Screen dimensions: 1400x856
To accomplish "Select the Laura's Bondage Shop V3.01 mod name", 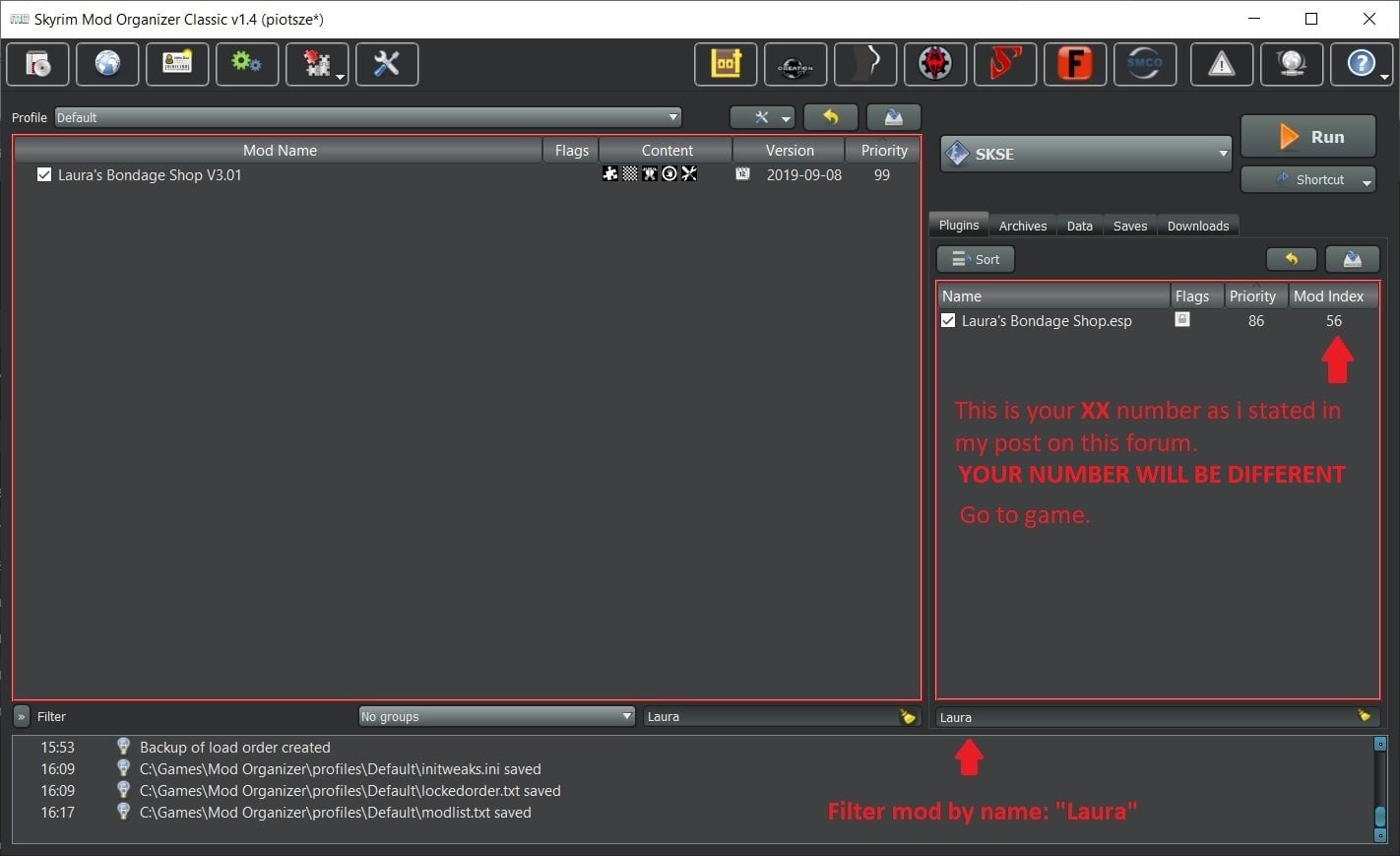I will click(150, 175).
